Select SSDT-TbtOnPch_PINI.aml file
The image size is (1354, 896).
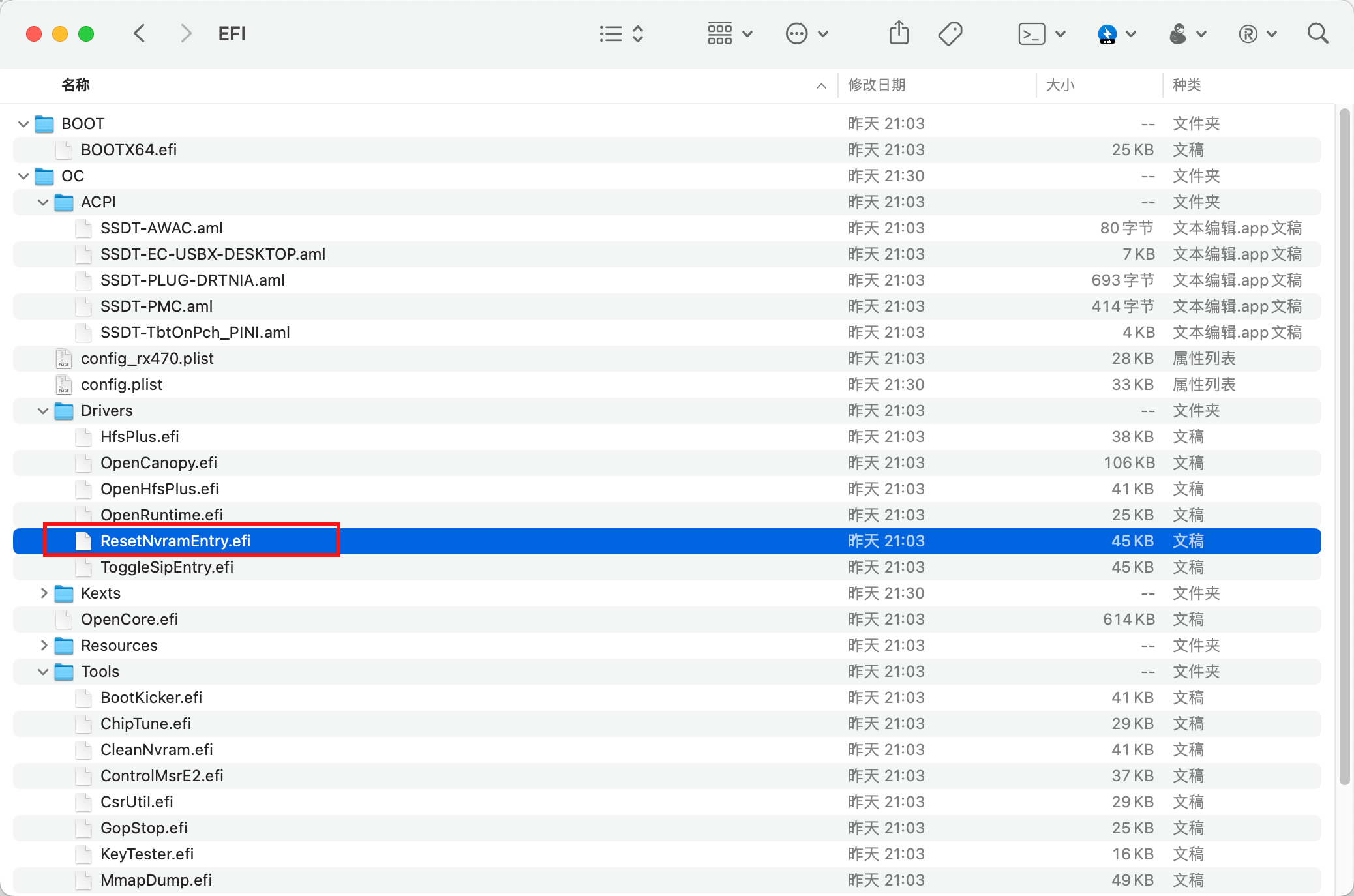[x=667, y=333]
